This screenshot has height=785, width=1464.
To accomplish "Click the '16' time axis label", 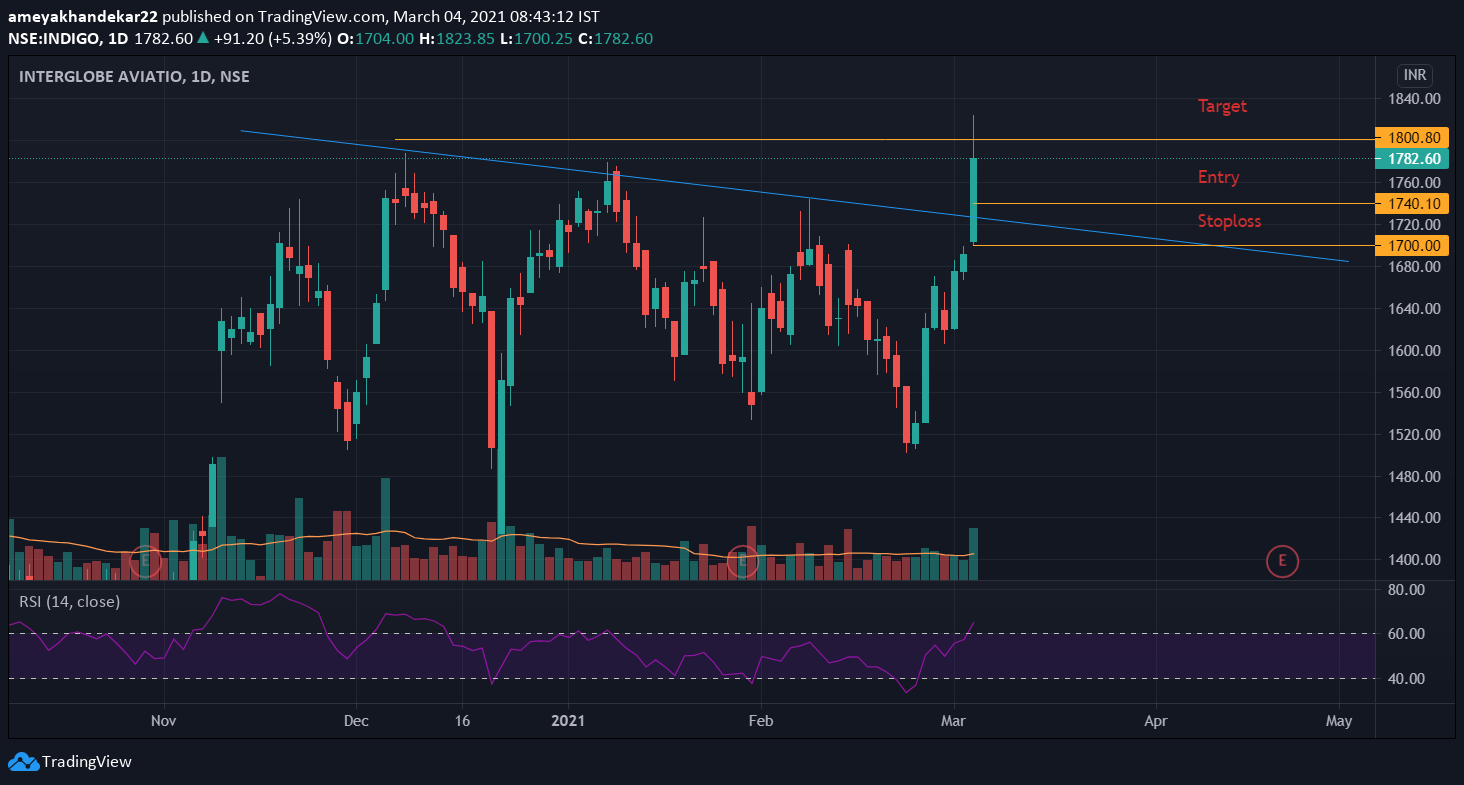I will pos(462,720).
